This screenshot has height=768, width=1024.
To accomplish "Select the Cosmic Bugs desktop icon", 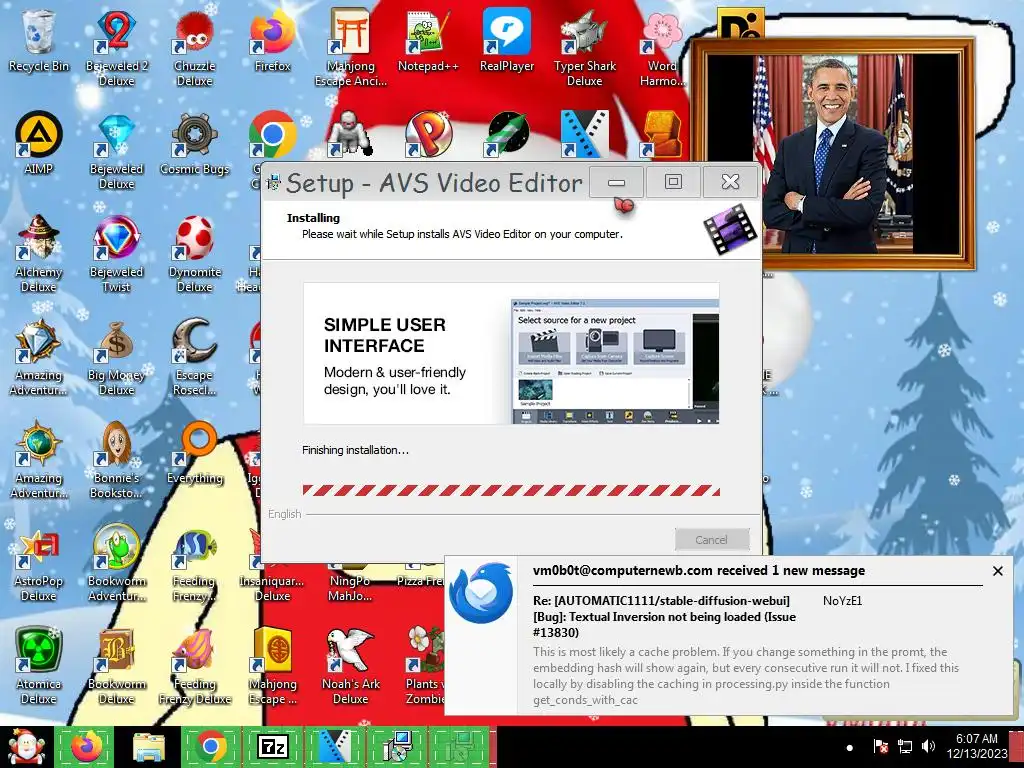I will pyautogui.click(x=195, y=144).
